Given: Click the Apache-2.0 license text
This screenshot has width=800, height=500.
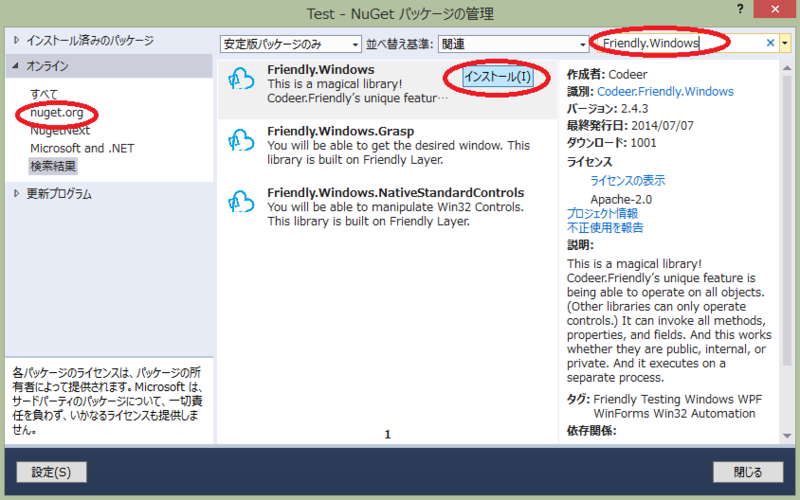Looking at the screenshot, I should [621, 199].
